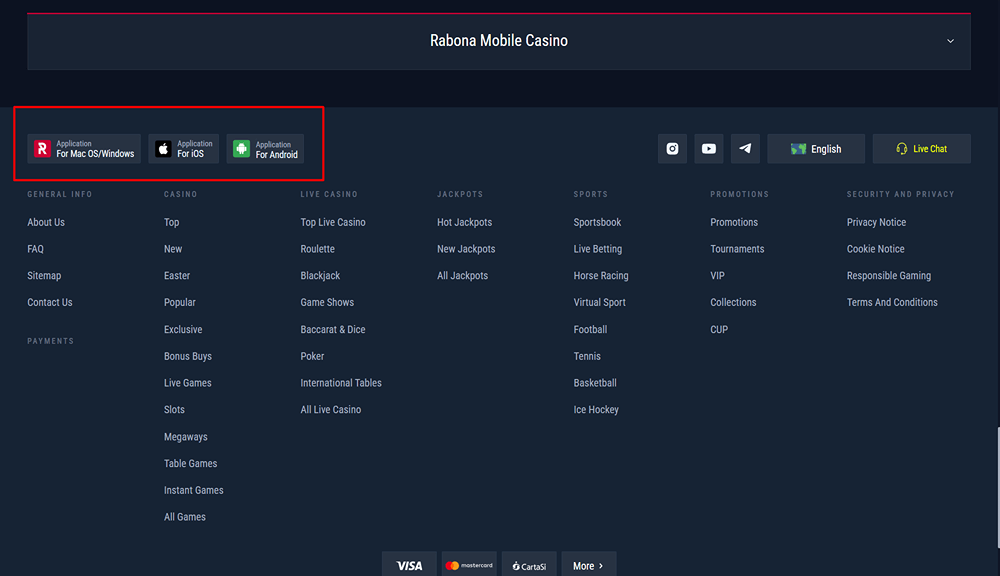
Task: Open the Cookie Notice
Action: click(x=876, y=249)
